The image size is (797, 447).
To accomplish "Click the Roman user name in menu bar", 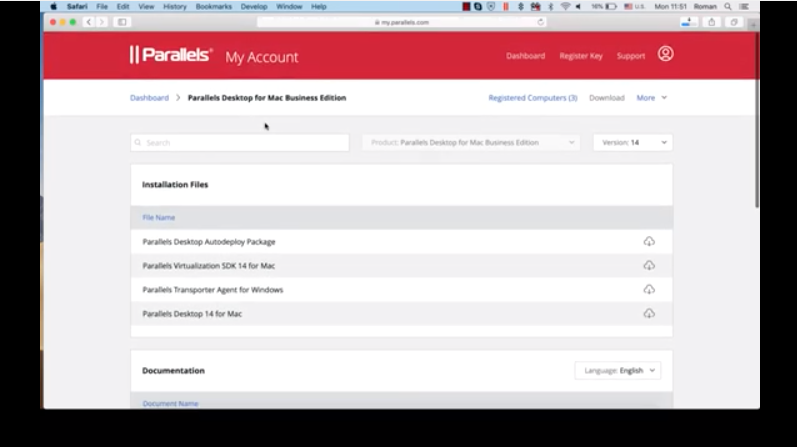I will (x=705, y=7).
